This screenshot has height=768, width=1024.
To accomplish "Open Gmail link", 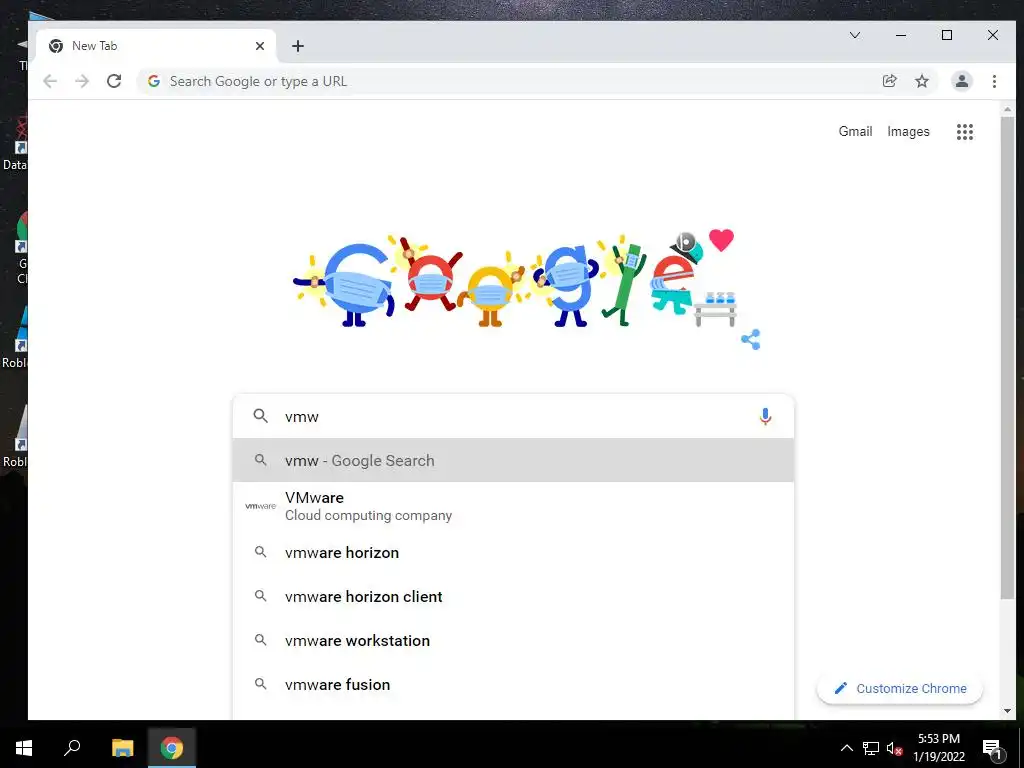I will point(855,131).
